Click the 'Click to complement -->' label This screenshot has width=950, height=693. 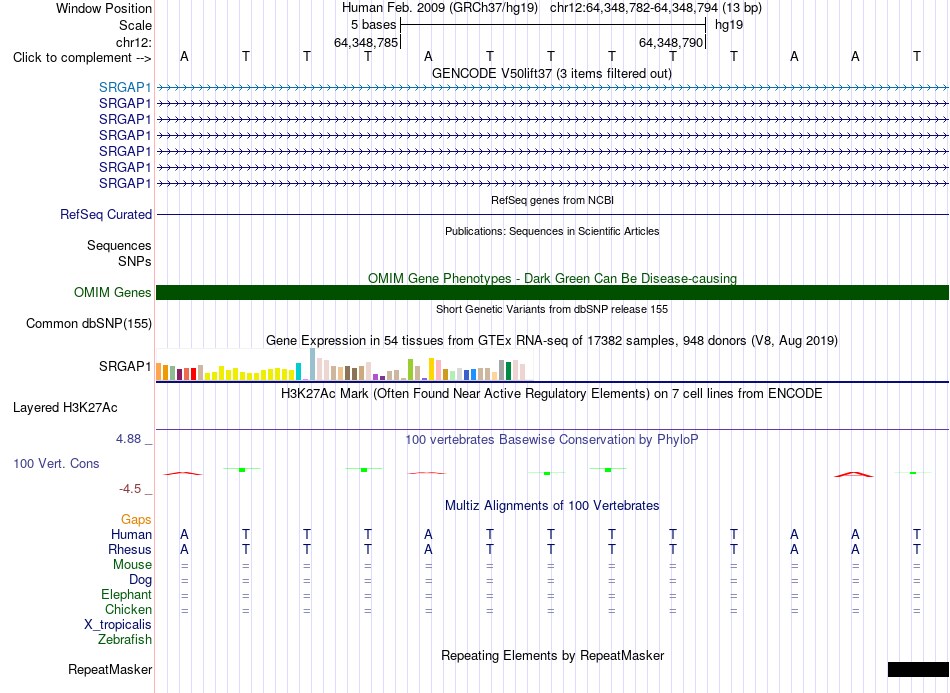click(x=82, y=58)
